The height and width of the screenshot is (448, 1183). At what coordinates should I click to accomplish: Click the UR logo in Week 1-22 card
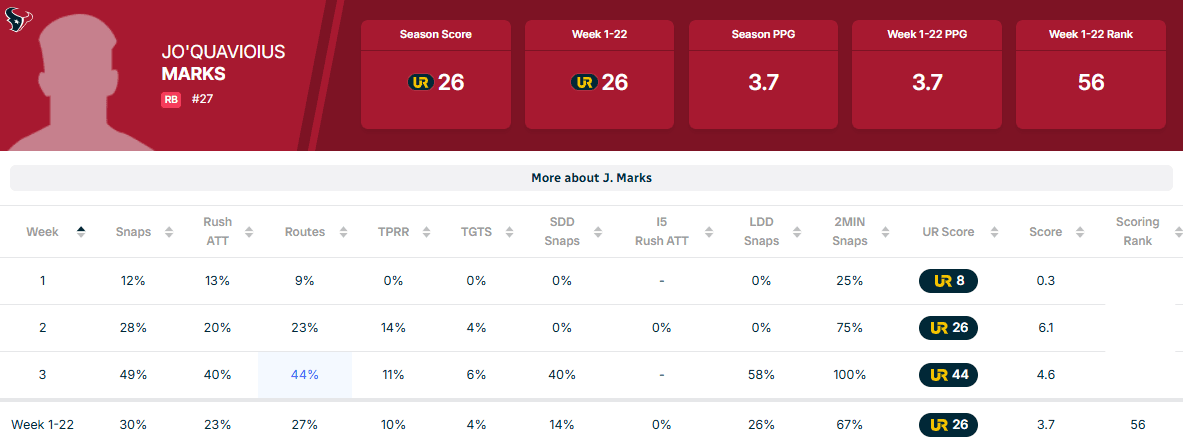point(584,82)
